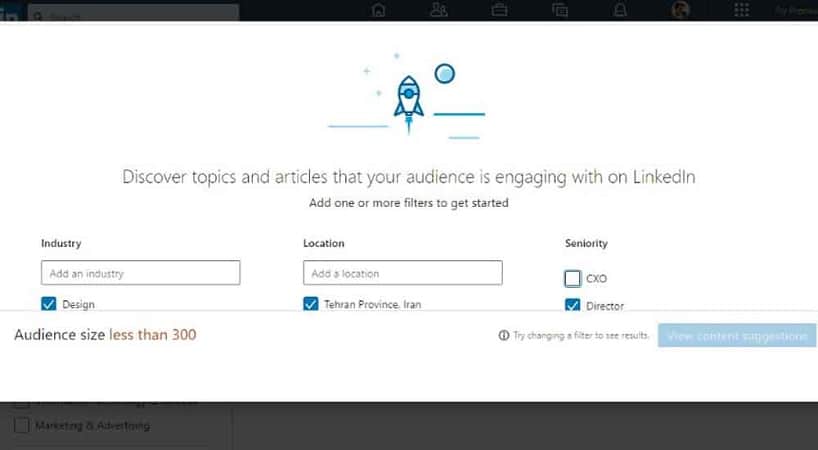Open the Work apps grid icon
818x450 pixels.
click(741, 10)
